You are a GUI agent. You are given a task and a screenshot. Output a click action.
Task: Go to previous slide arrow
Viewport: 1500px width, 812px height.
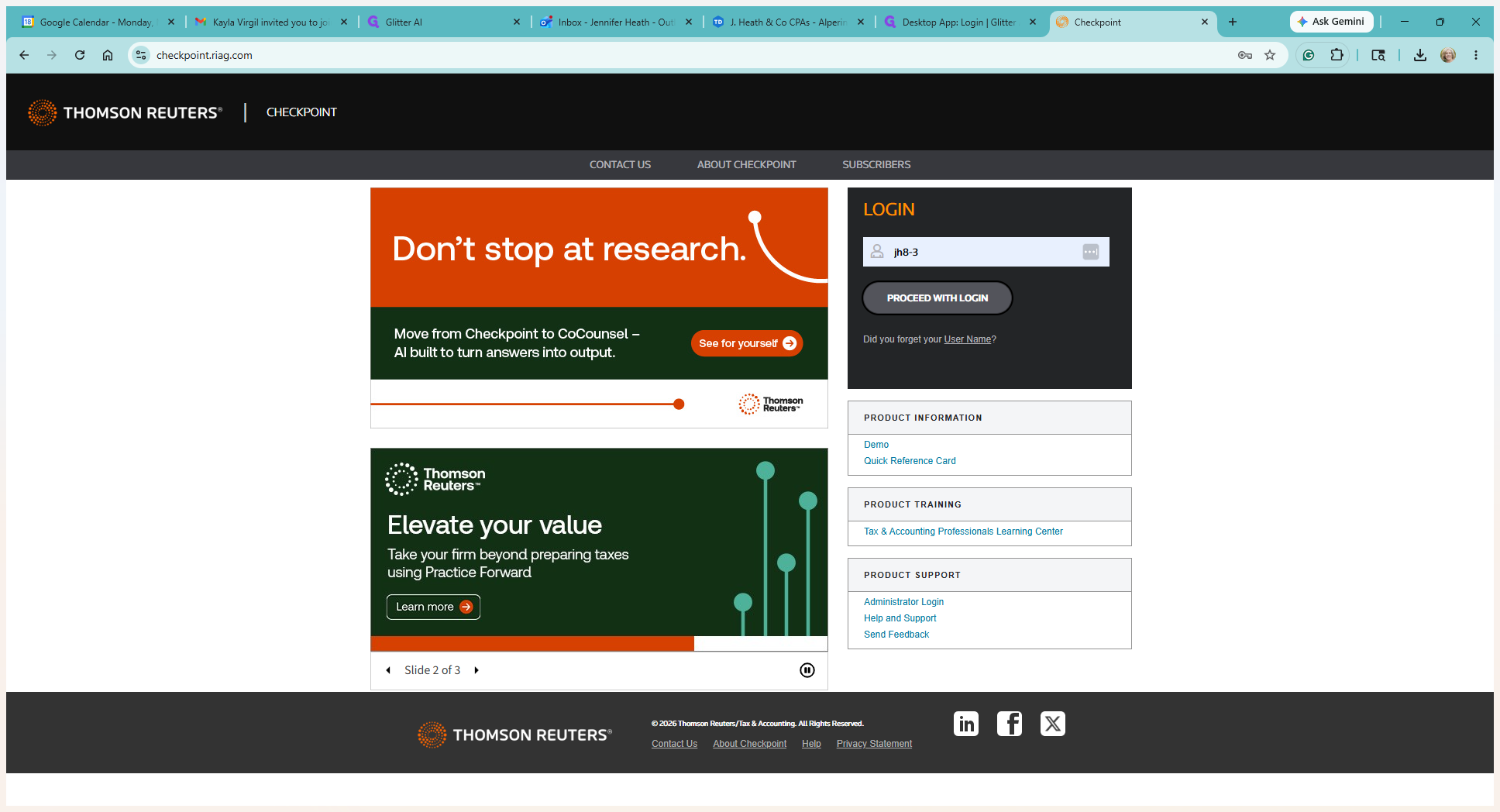pos(388,670)
